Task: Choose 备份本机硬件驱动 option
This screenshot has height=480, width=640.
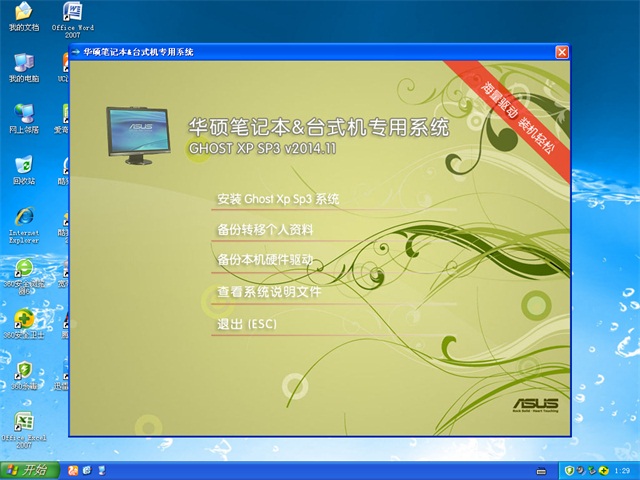Action: [x=265, y=260]
